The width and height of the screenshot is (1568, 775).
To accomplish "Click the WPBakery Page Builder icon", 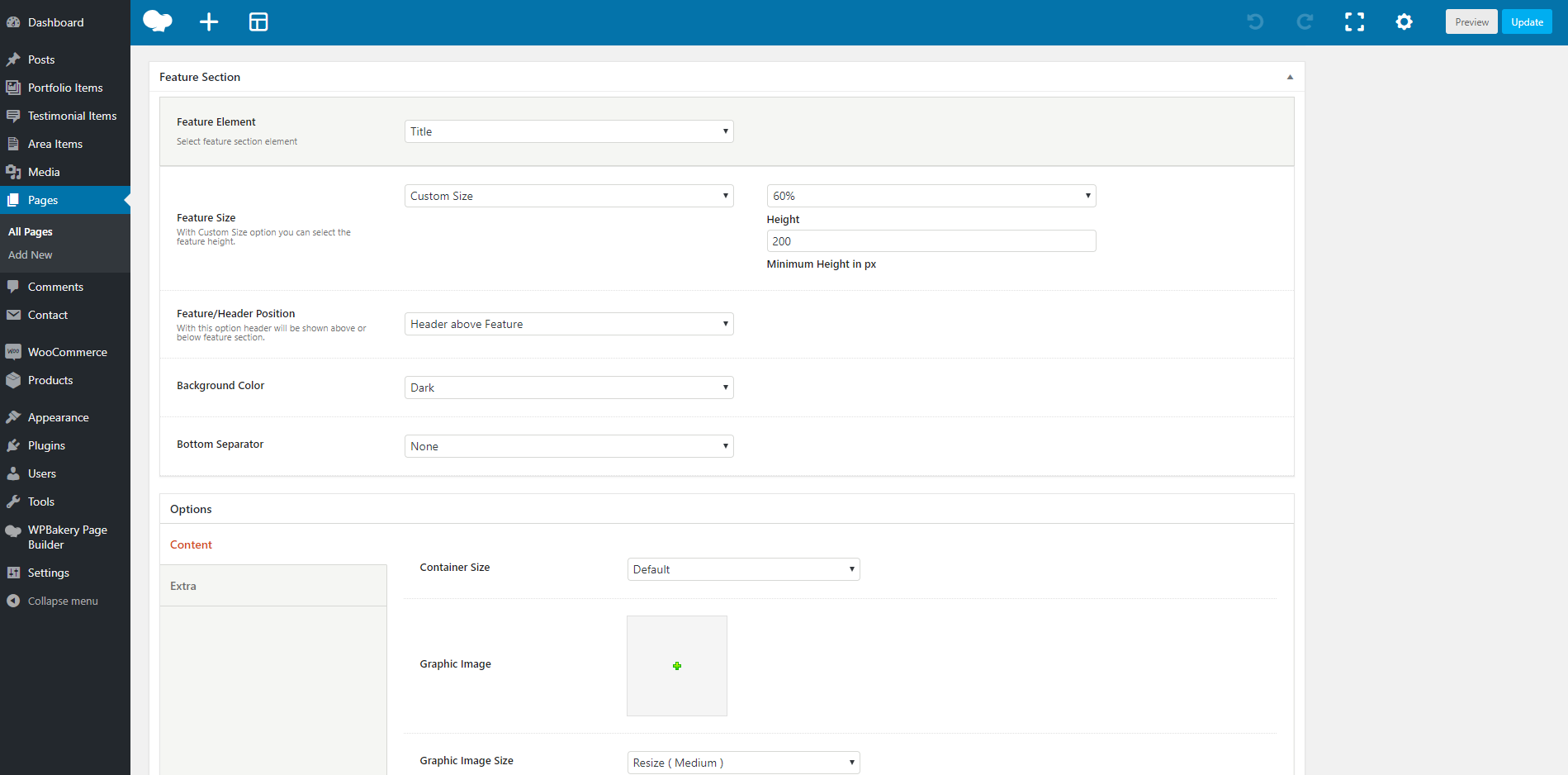I will [13, 530].
